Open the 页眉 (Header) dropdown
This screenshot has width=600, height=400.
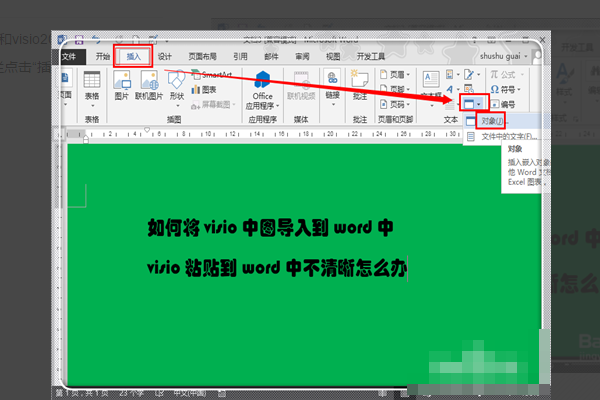tap(395, 74)
